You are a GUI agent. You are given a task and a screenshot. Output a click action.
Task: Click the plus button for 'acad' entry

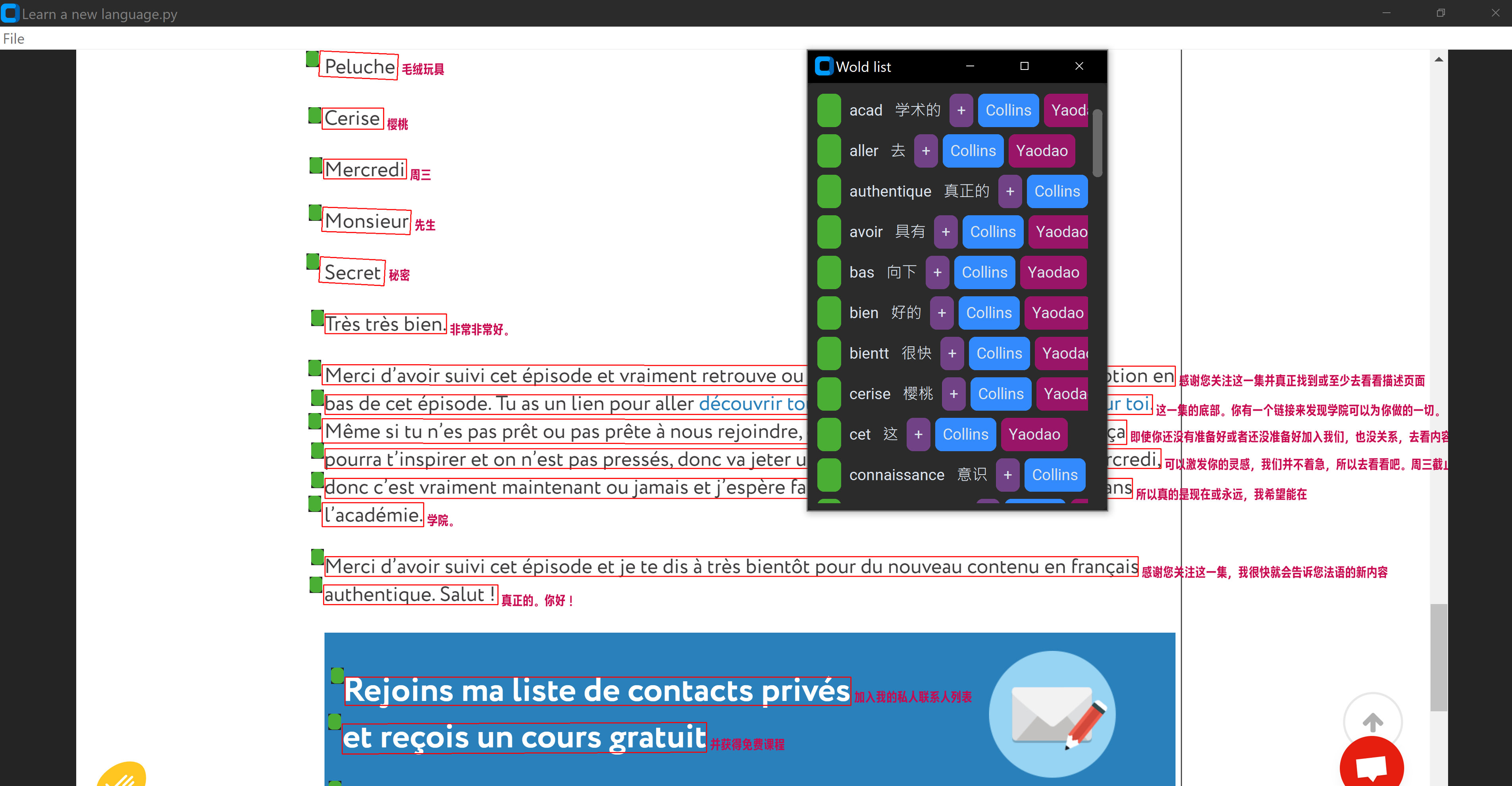point(960,110)
